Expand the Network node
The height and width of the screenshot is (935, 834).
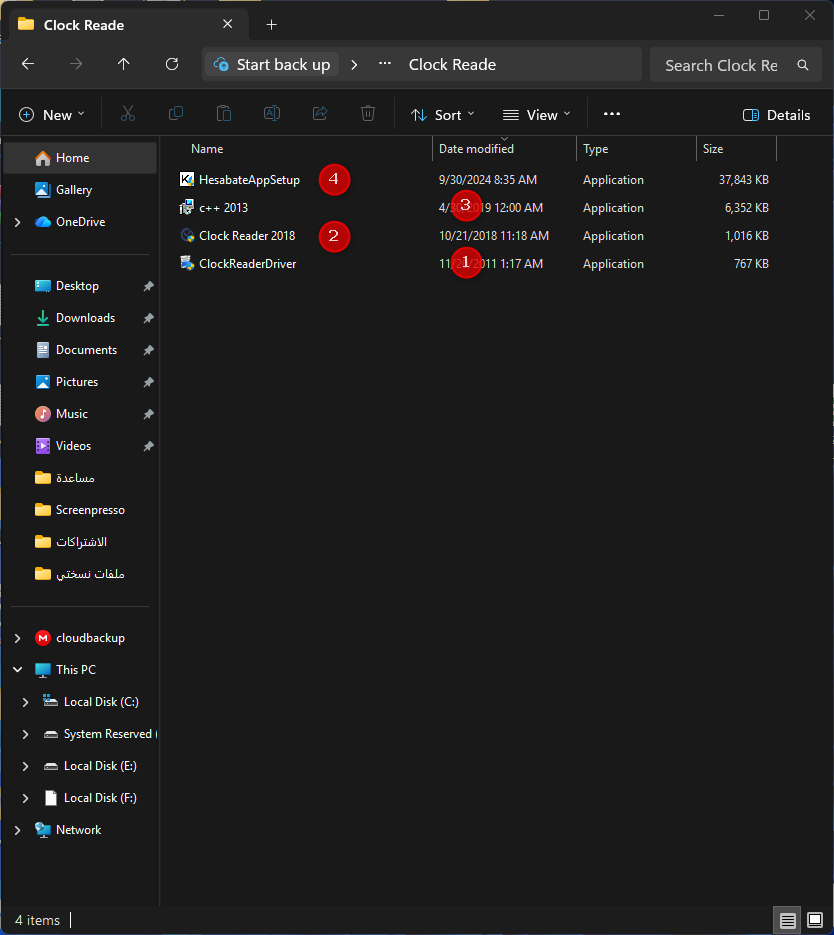pyautogui.click(x=17, y=830)
